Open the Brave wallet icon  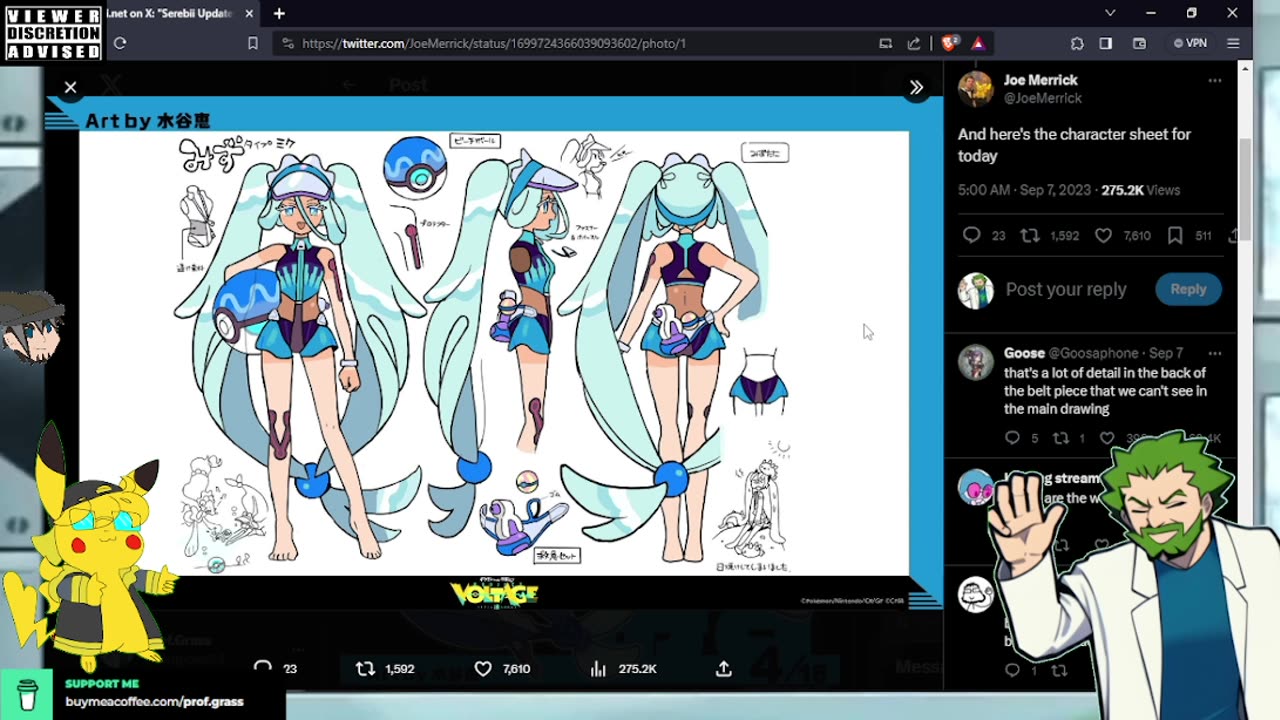[x=1139, y=43]
